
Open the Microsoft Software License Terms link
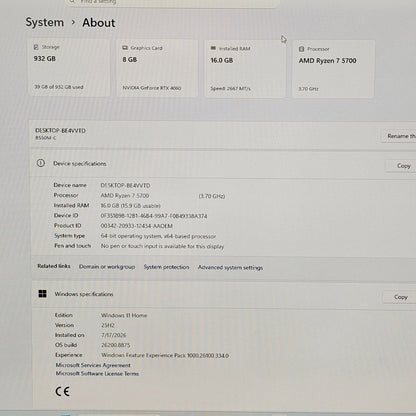pos(97,374)
